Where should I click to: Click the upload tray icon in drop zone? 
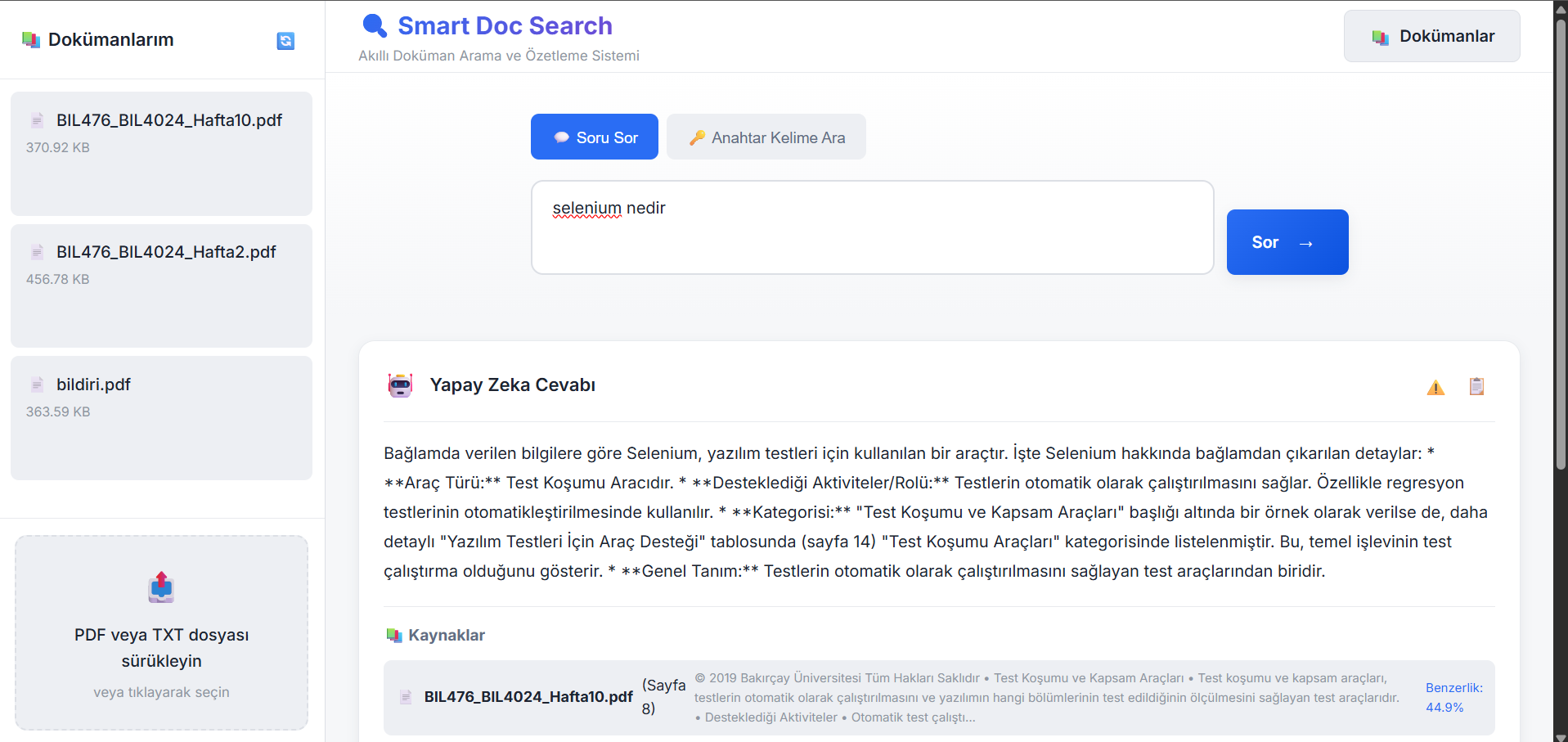(x=160, y=587)
